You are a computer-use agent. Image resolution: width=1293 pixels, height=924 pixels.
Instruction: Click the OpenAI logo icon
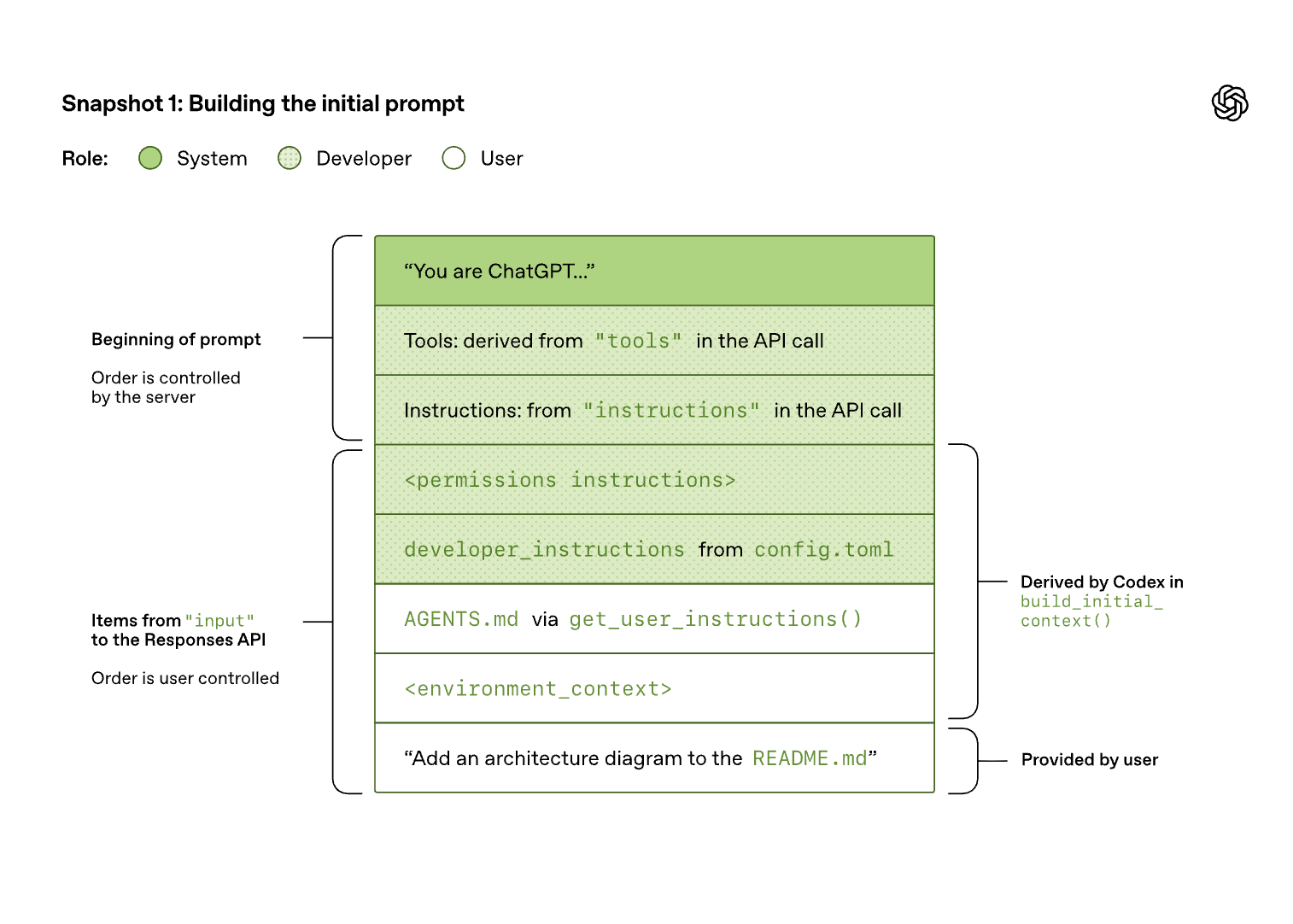click(1229, 103)
